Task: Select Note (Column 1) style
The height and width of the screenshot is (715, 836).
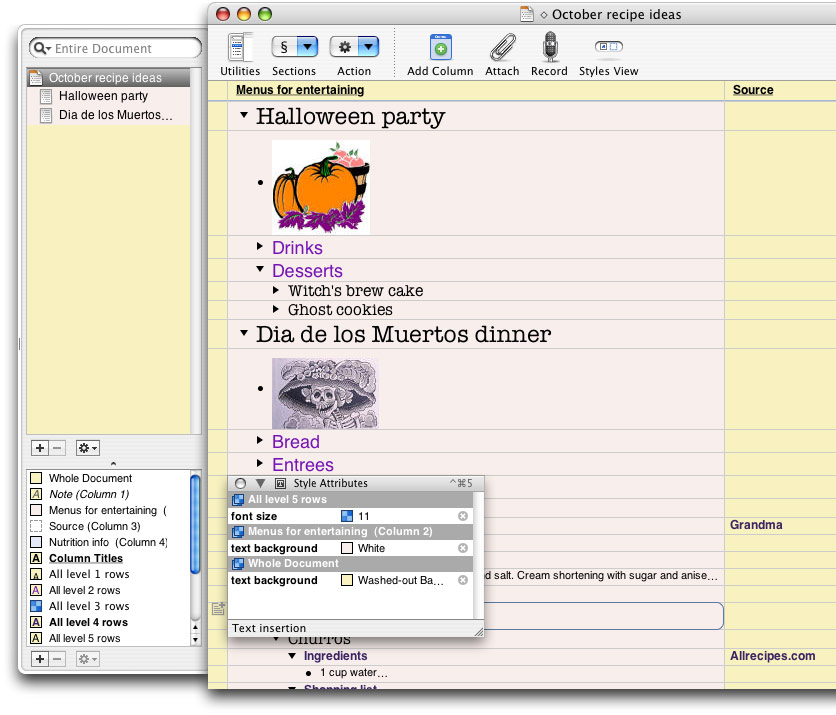Action: tap(108, 494)
